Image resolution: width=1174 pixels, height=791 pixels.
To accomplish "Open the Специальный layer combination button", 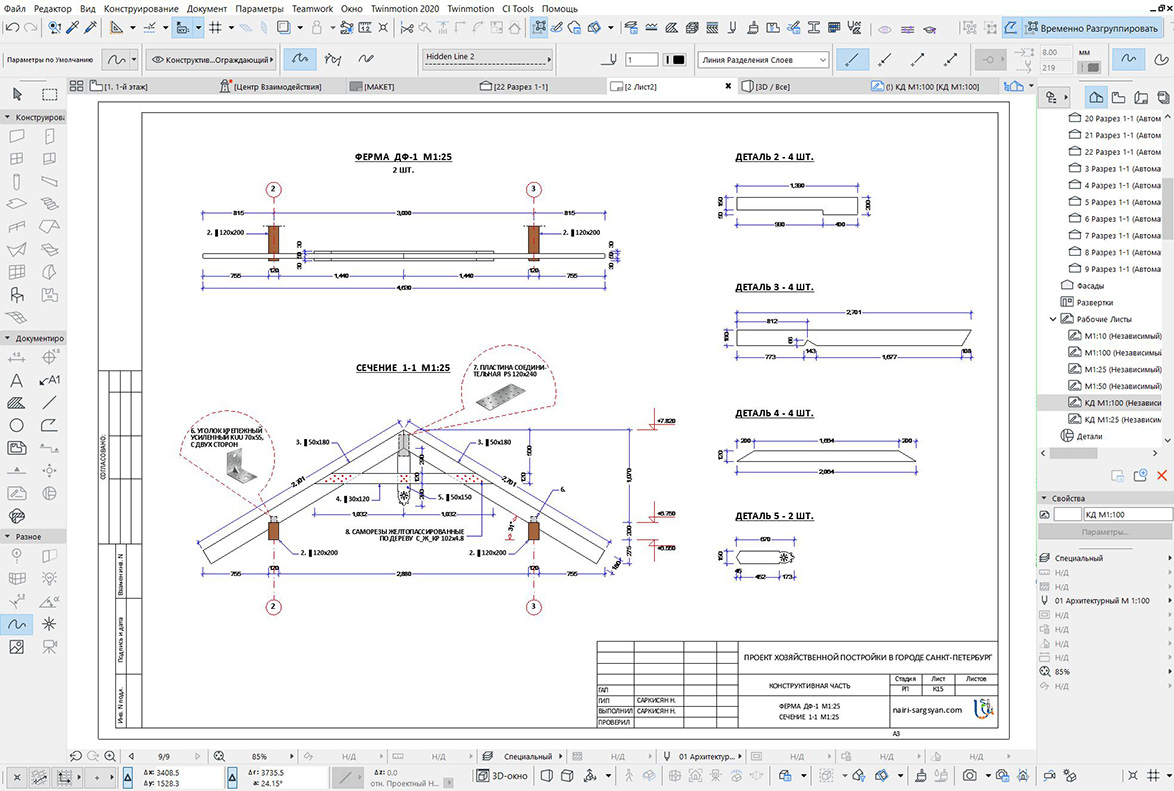I will (523, 757).
